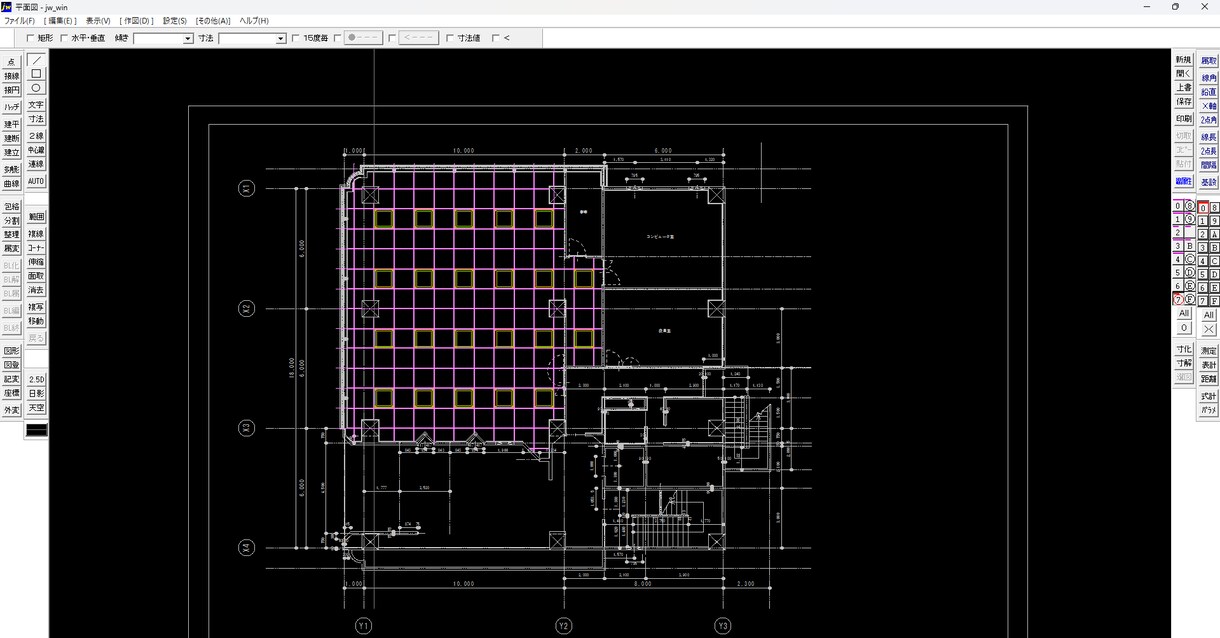Select the circle (○) drawing tool
This screenshot has height=638, width=1220.
(36, 88)
